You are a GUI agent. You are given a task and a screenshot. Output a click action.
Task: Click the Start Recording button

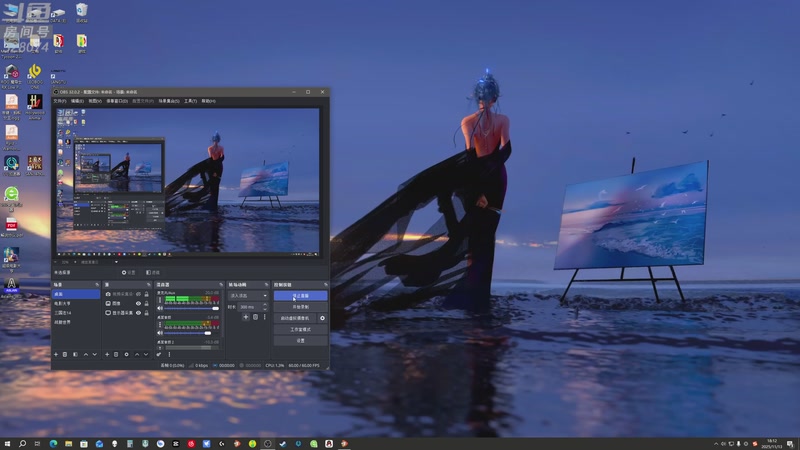click(x=301, y=307)
